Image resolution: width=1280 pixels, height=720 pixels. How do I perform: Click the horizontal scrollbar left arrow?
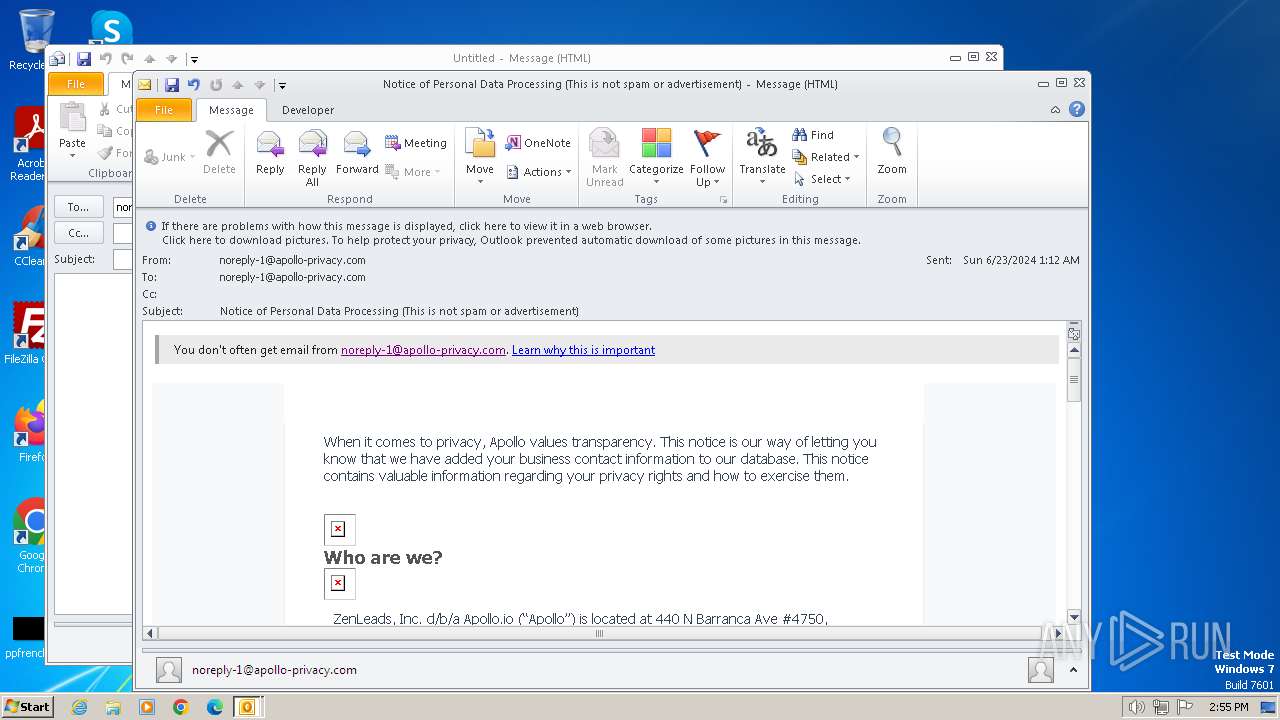151,633
